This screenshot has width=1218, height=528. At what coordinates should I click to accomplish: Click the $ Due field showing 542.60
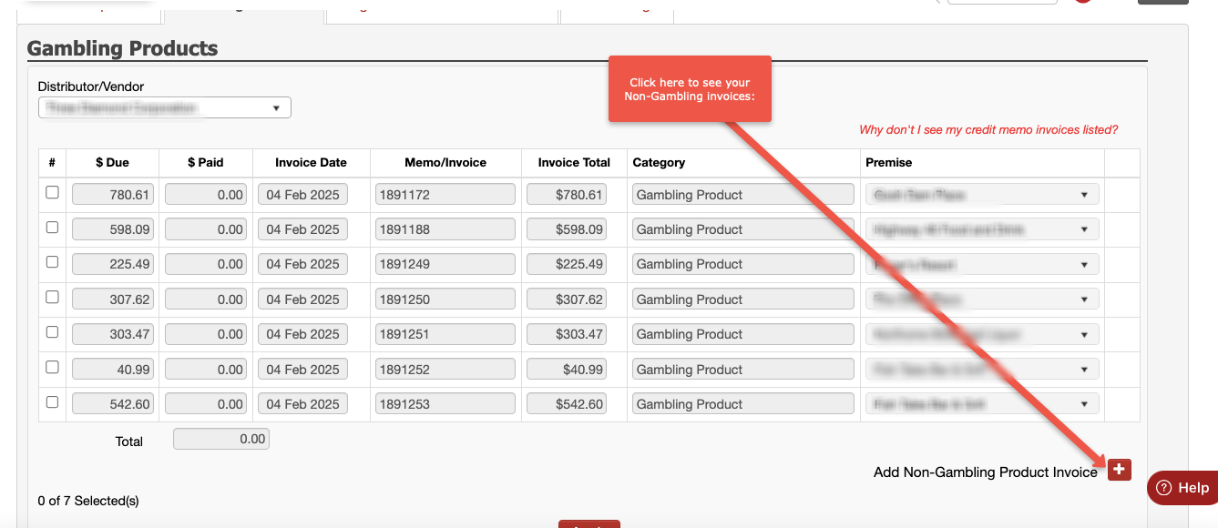click(x=113, y=405)
